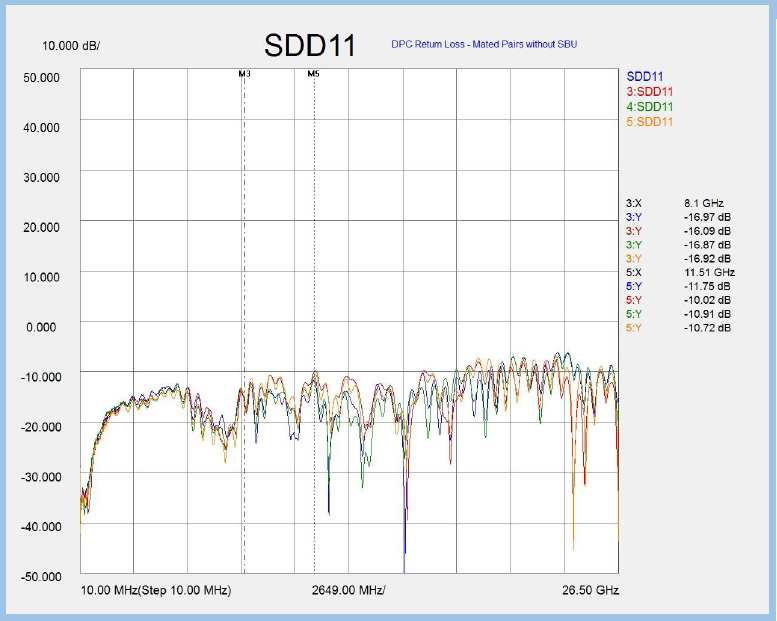Viewport: 777px width, 621px height.
Task: Click the DPC Return Loss subtitle text
Action: coord(484,44)
